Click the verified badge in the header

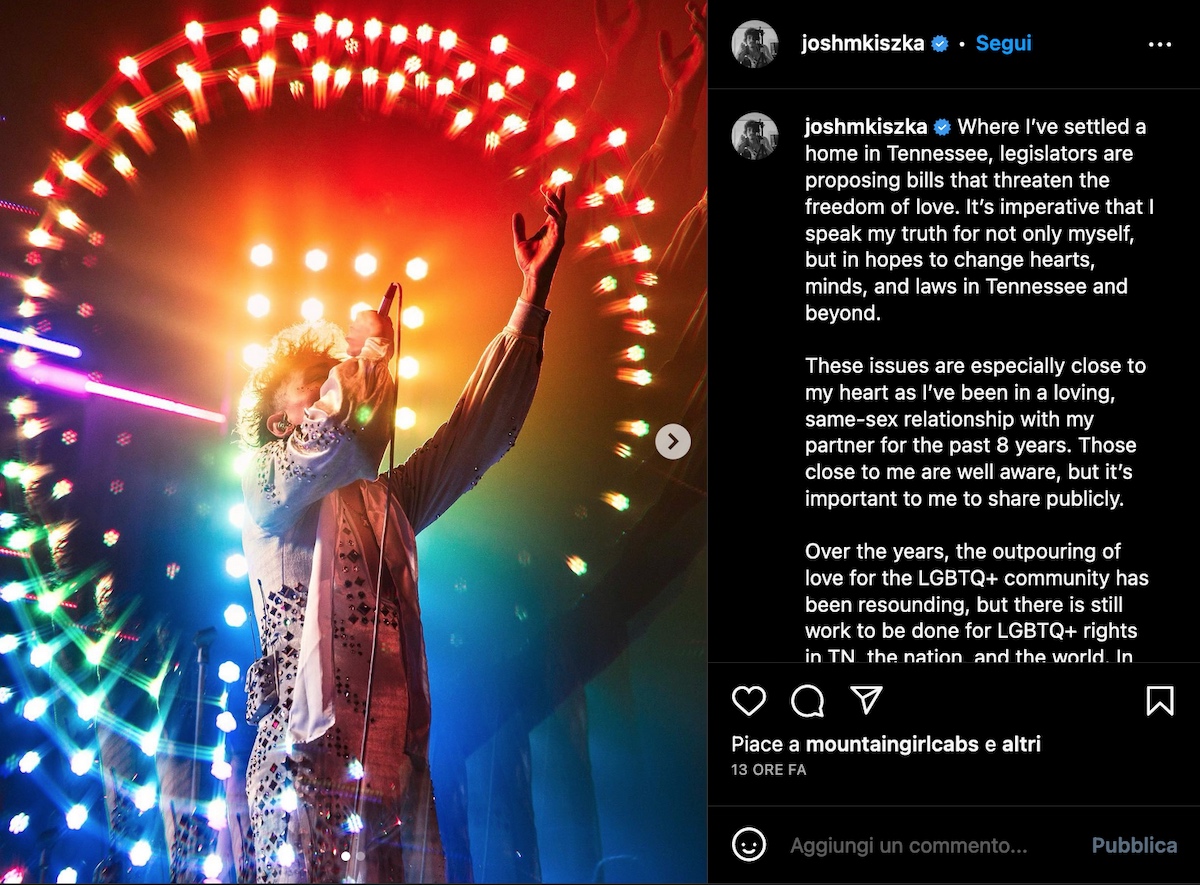pyautogui.click(x=940, y=44)
